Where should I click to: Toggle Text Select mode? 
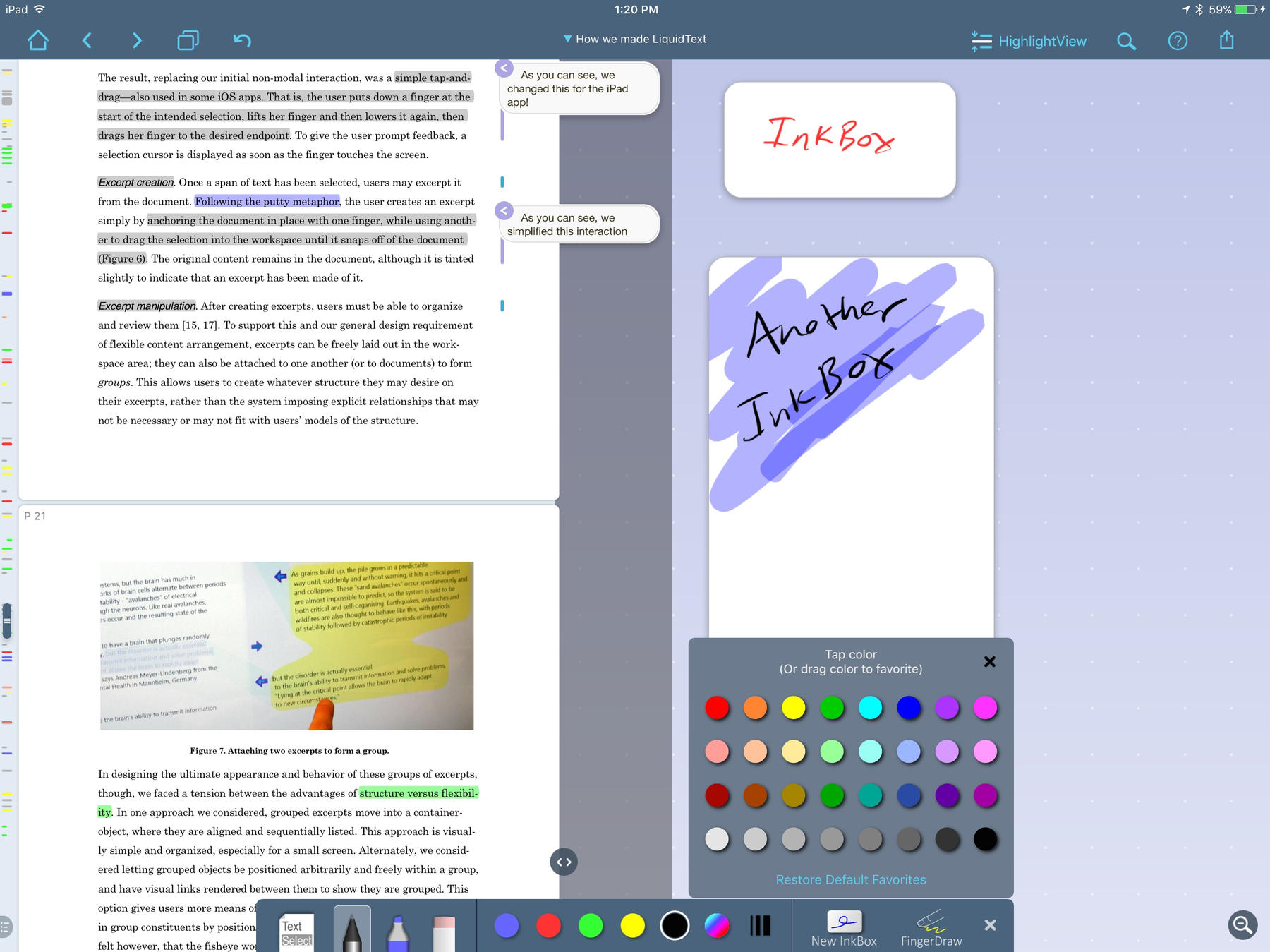click(x=296, y=932)
